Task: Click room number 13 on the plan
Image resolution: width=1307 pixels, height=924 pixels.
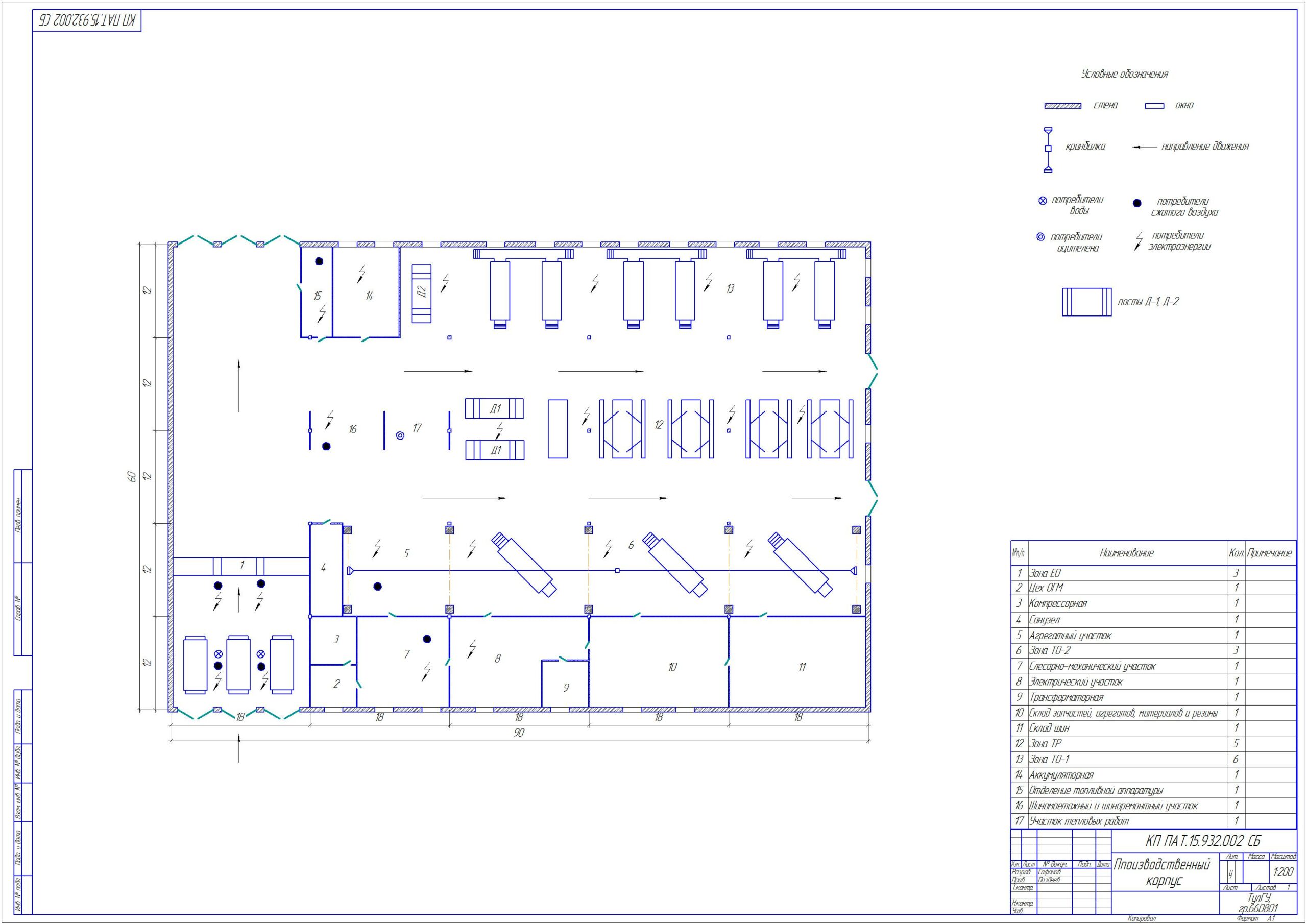Action: pyautogui.click(x=731, y=288)
